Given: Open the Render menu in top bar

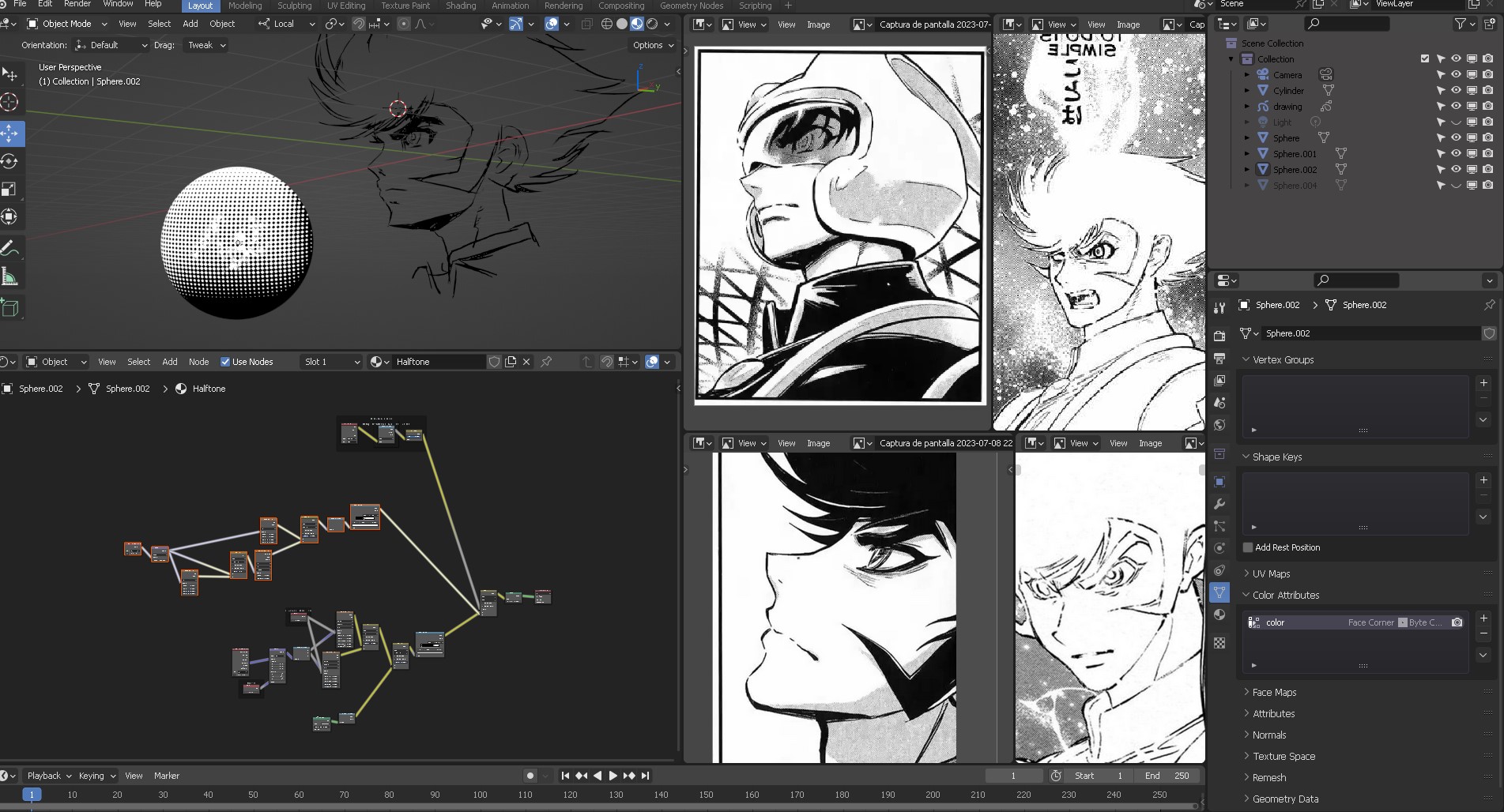Looking at the screenshot, I should [x=77, y=4].
